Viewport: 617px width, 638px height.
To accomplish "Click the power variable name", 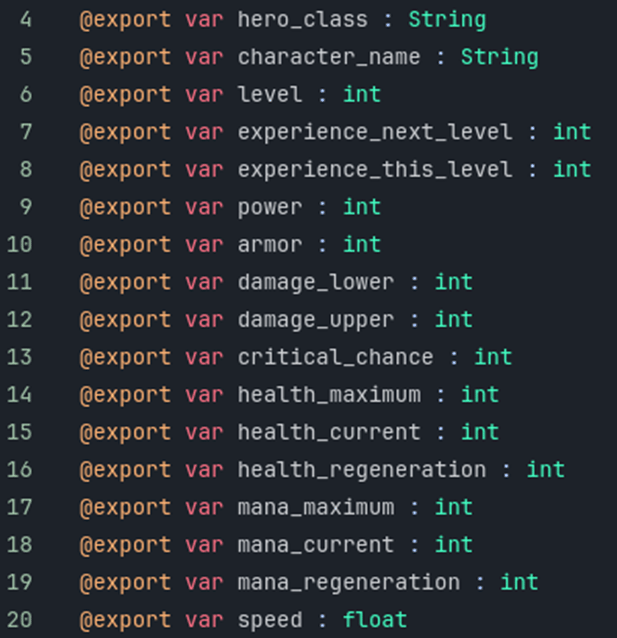I will [x=270, y=208].
